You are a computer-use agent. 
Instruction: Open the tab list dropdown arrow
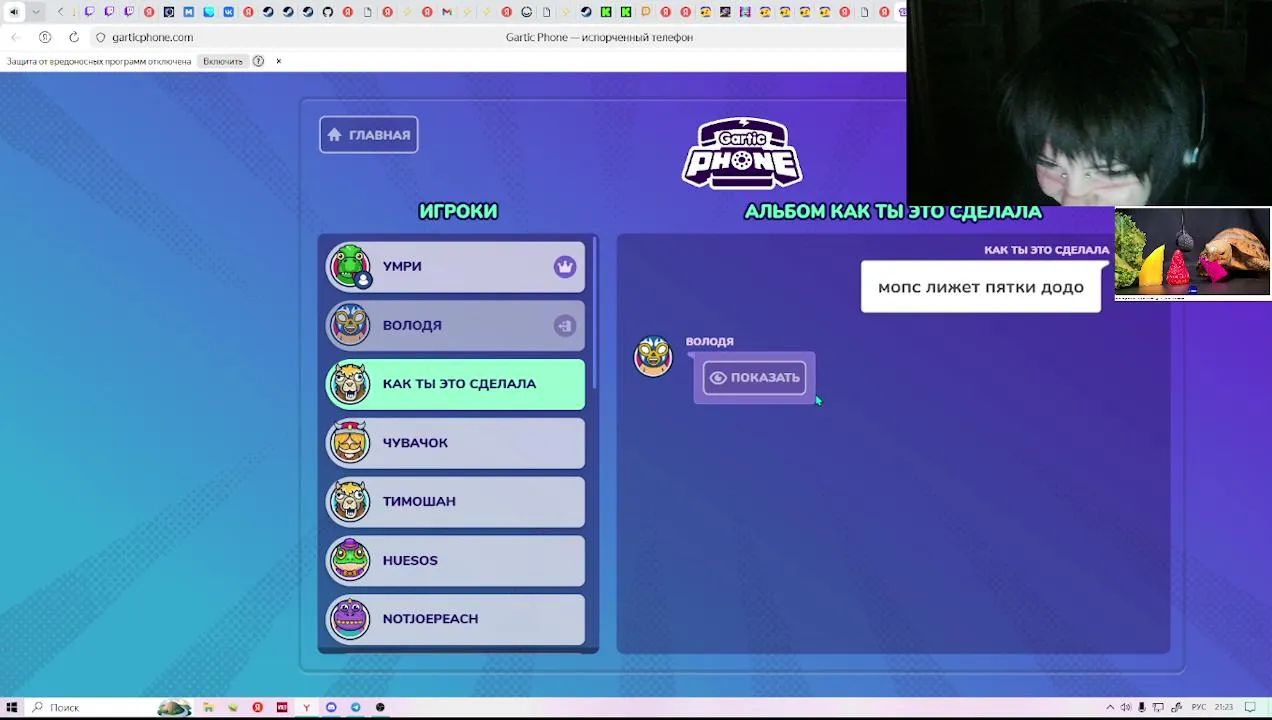(36, 12)
